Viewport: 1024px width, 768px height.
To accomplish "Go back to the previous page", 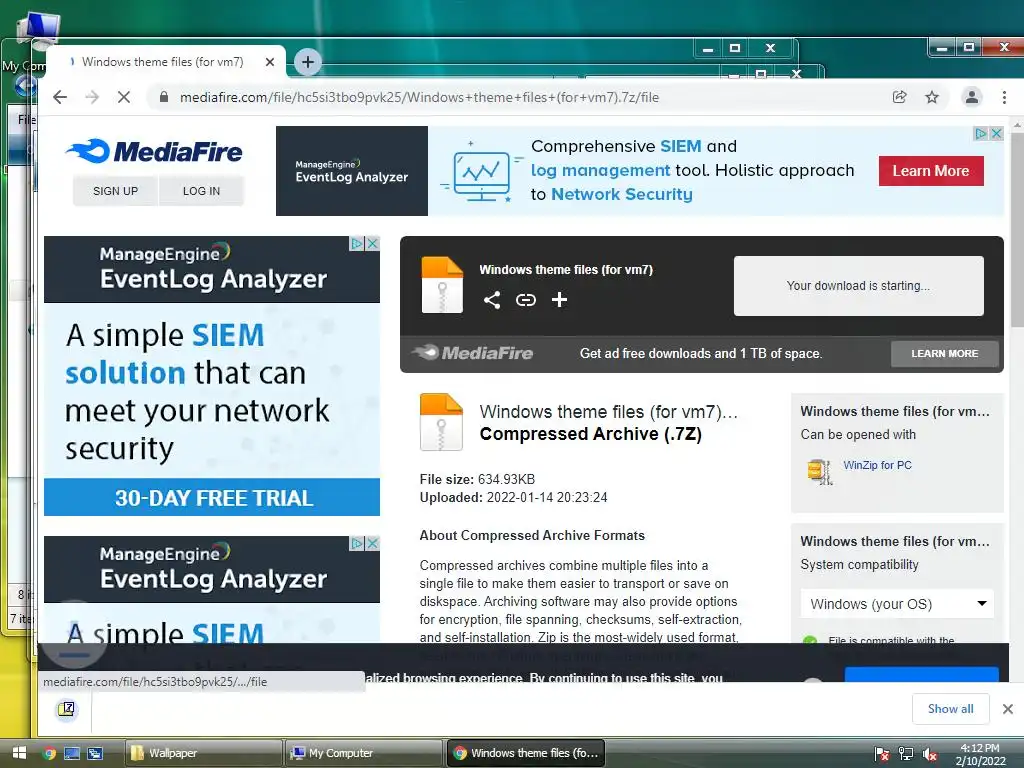I will [60, 97].
